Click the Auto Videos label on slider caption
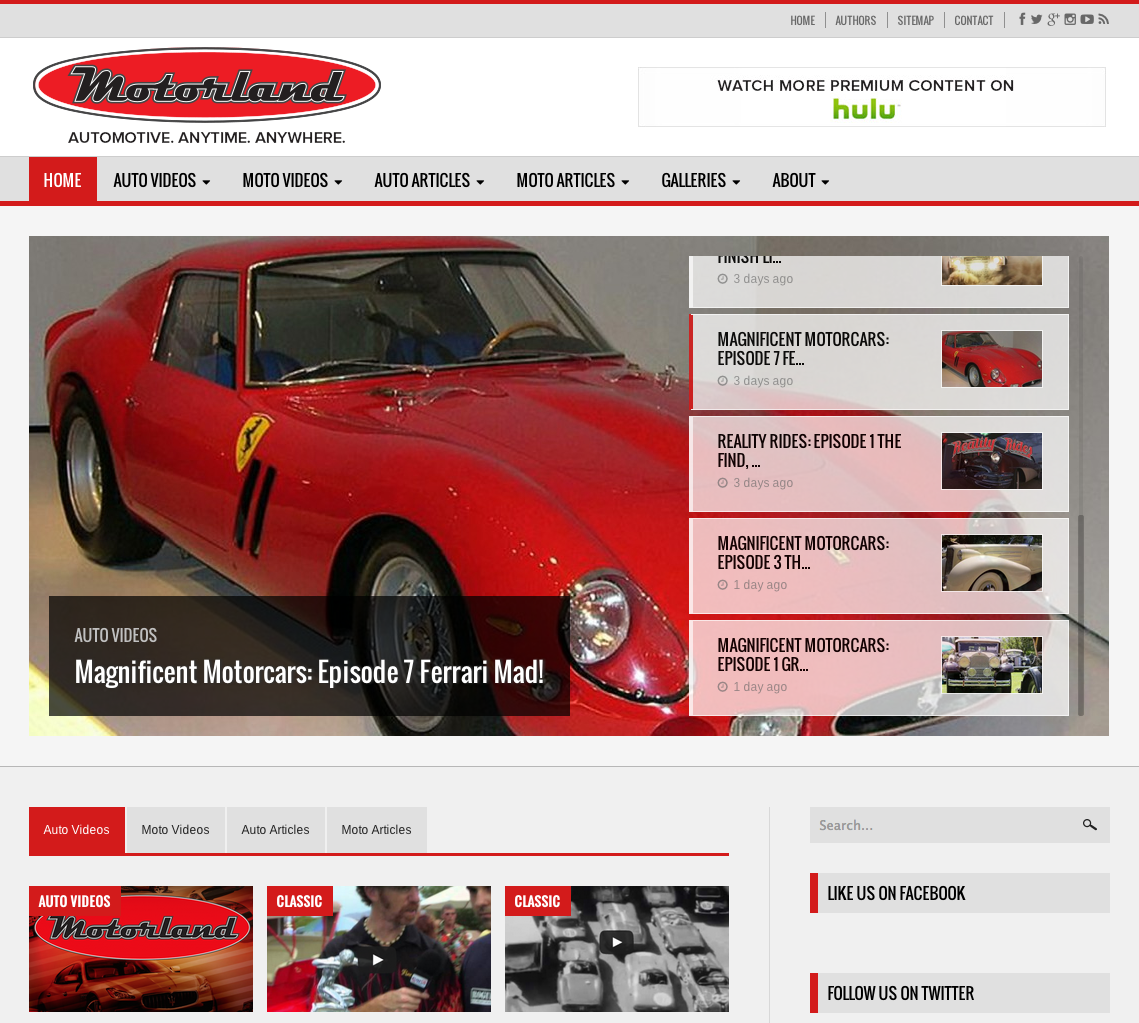Image resolution: width=1139 pixels, height=1023 pixels. pyautogui.click(x=115, y=635)
